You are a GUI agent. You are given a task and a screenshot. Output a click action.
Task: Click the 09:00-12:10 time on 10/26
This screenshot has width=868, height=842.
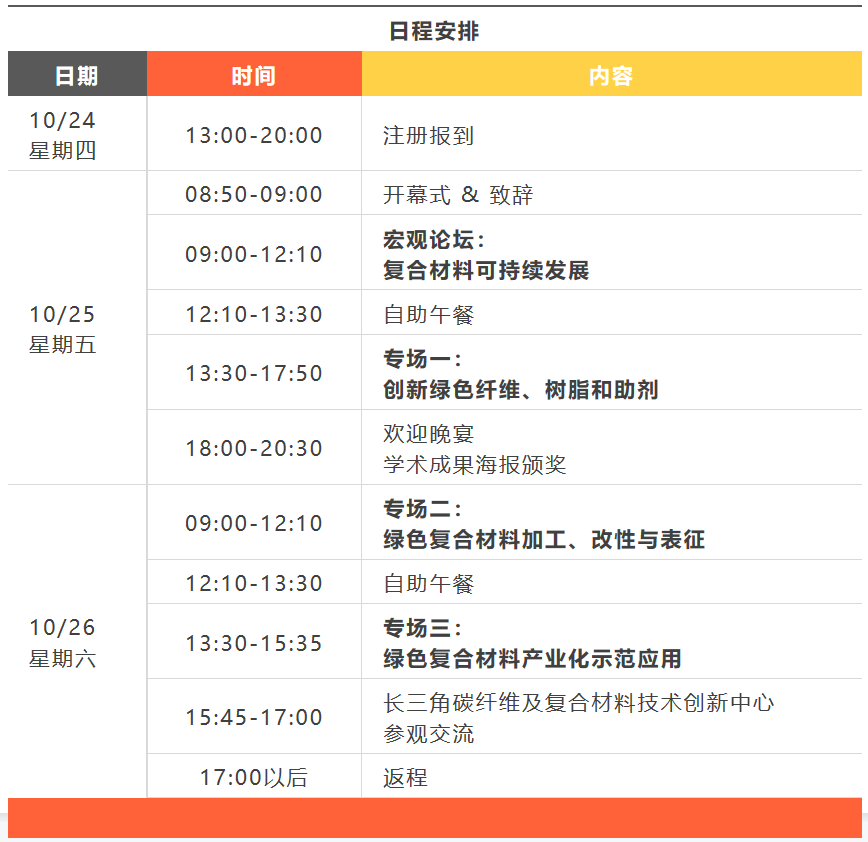(254, 523)
